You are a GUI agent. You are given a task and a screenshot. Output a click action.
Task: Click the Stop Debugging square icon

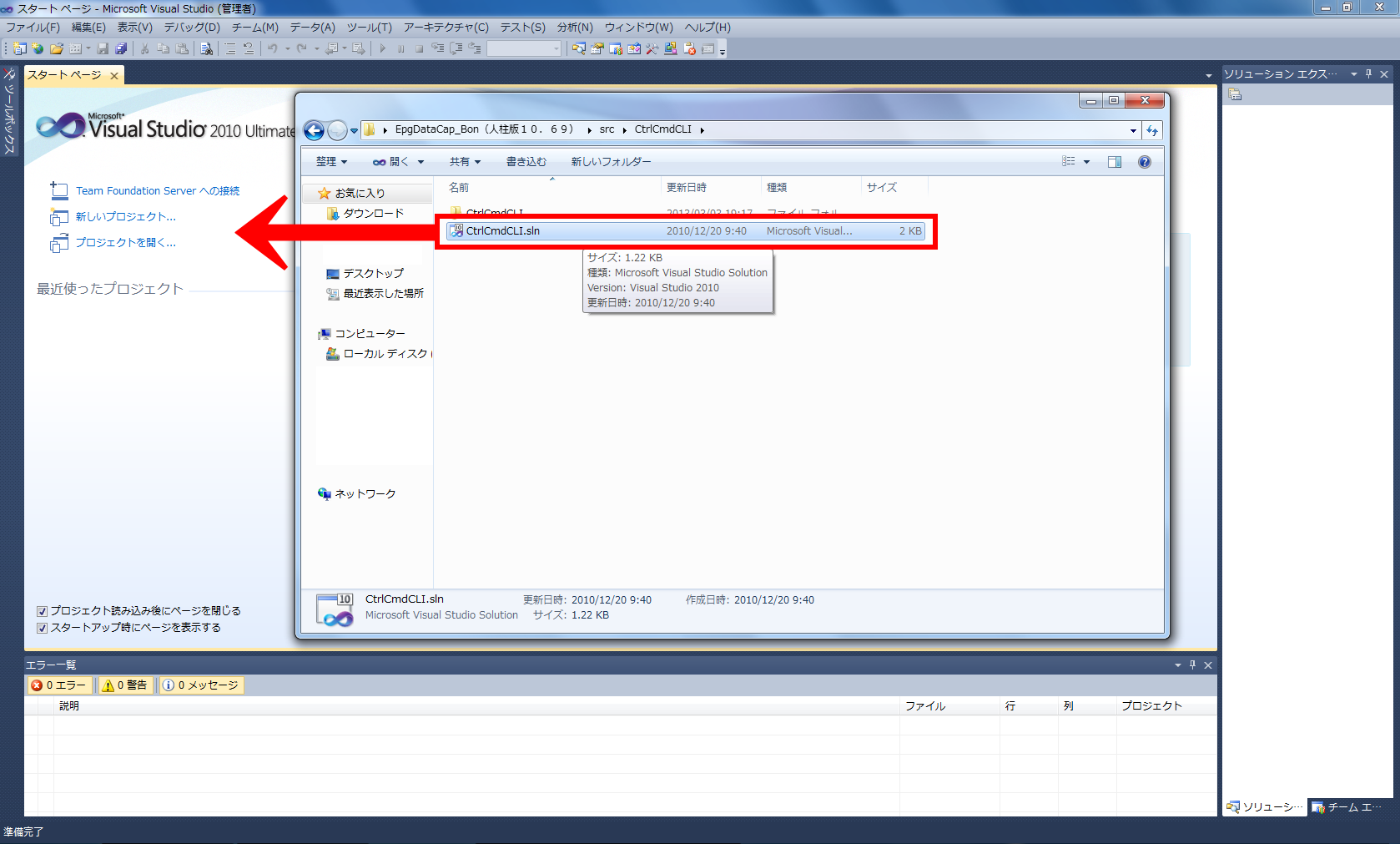tap(419, 48)
